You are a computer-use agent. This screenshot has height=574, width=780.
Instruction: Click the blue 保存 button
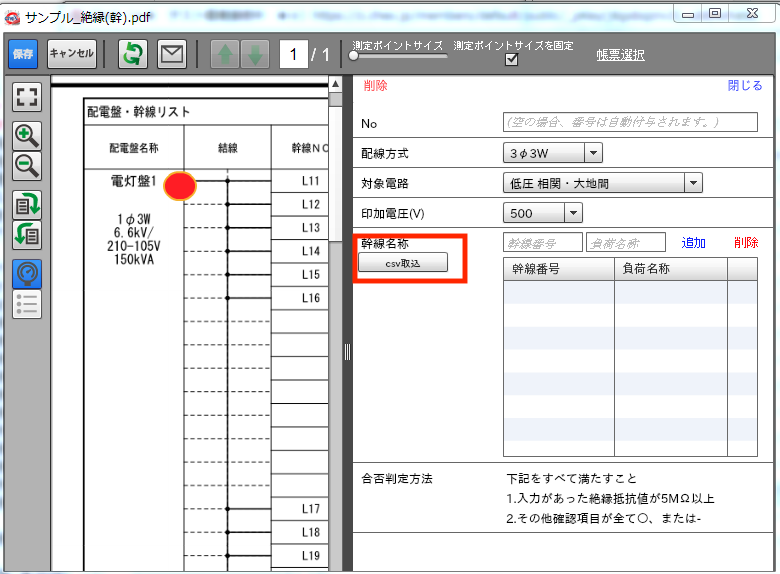coord(23,54)
